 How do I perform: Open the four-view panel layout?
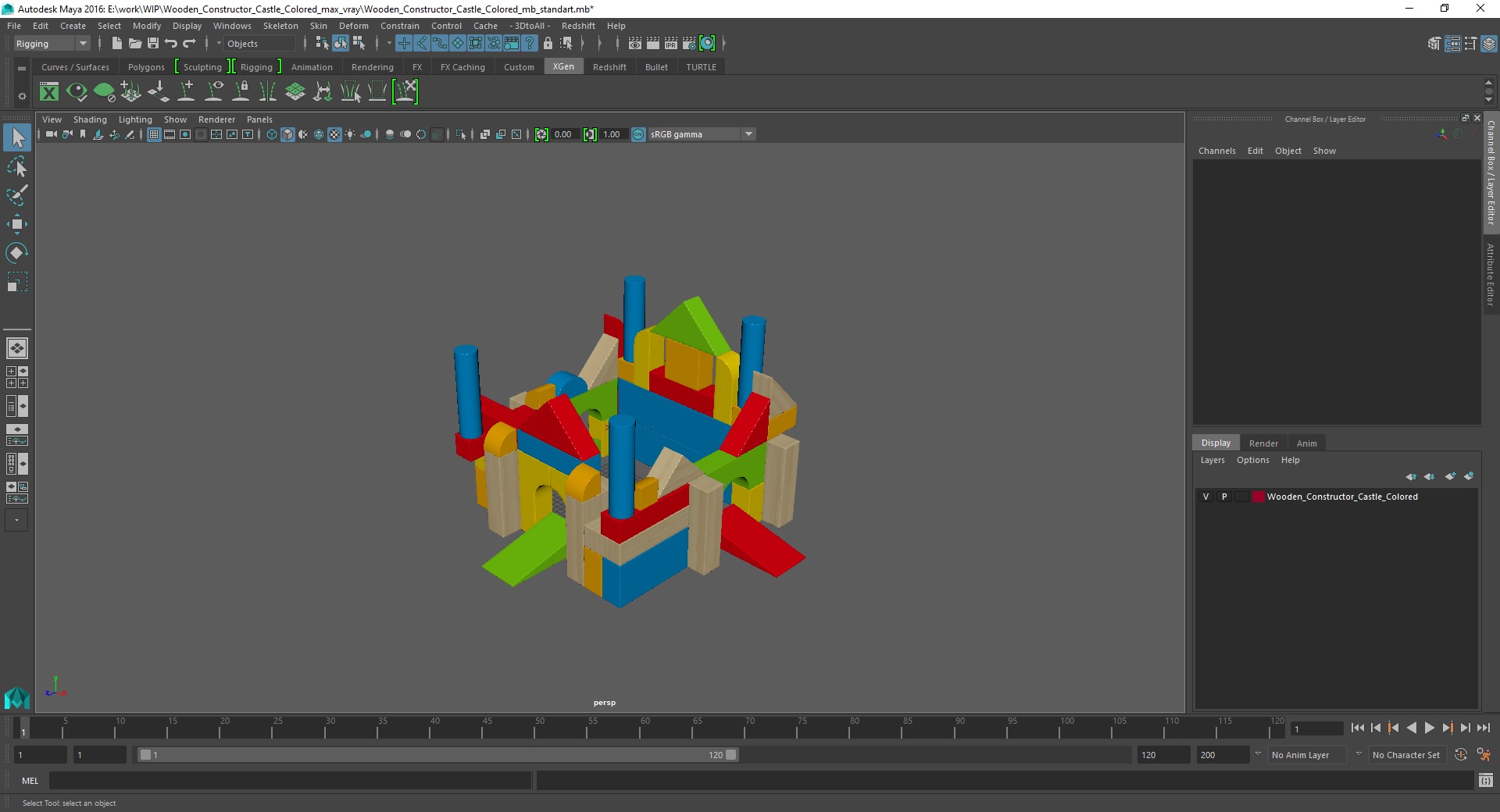tap(17, 377)
